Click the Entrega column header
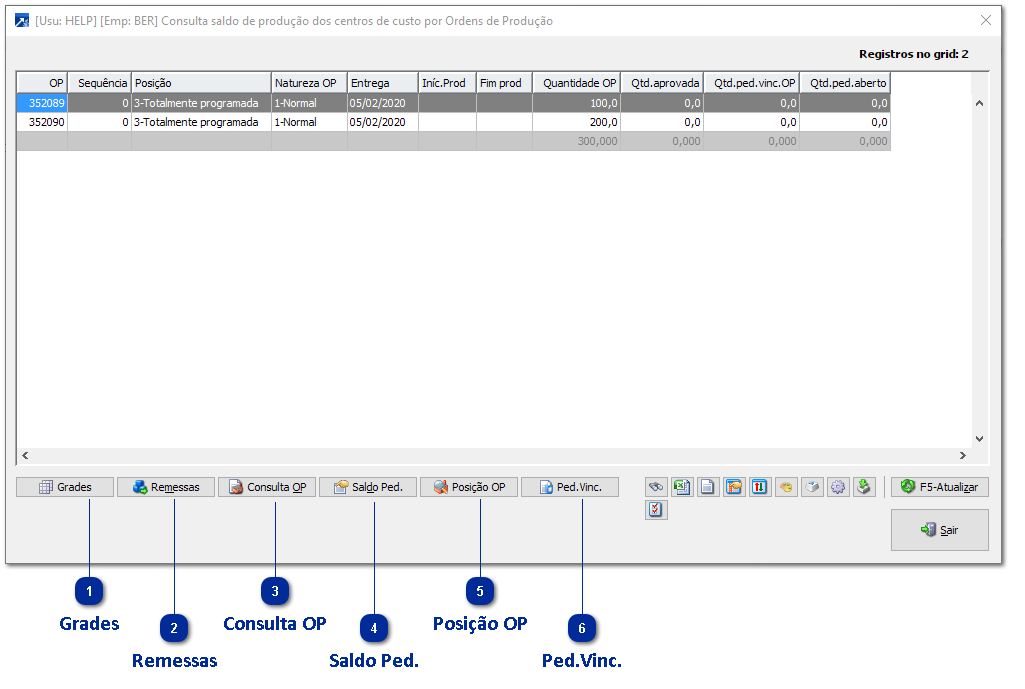Image resolution: width=1025 pixels, height=689 pixels. pyautogui.click(x=383, y=83)
